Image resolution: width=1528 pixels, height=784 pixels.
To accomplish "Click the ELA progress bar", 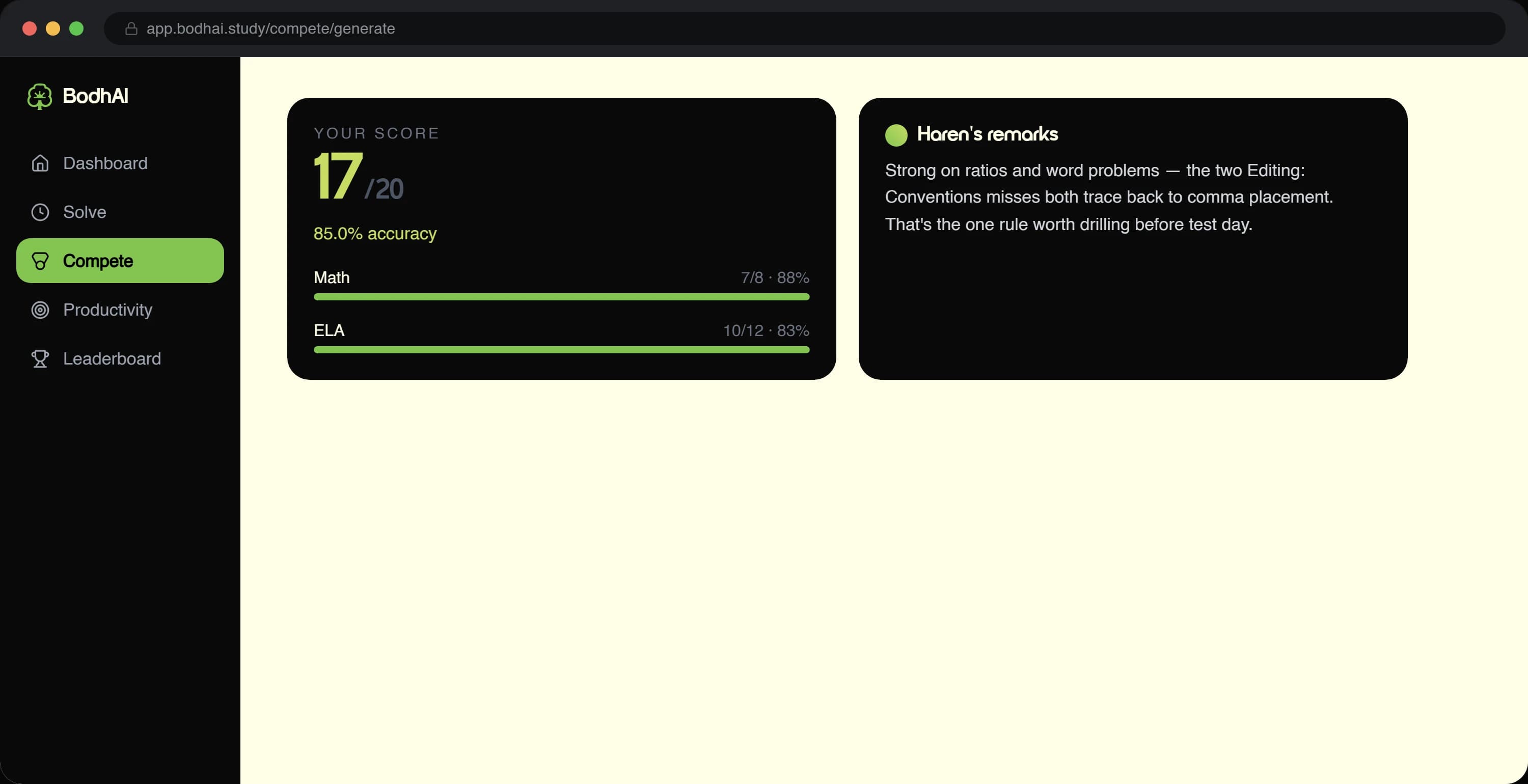I will tap(561, 350).
